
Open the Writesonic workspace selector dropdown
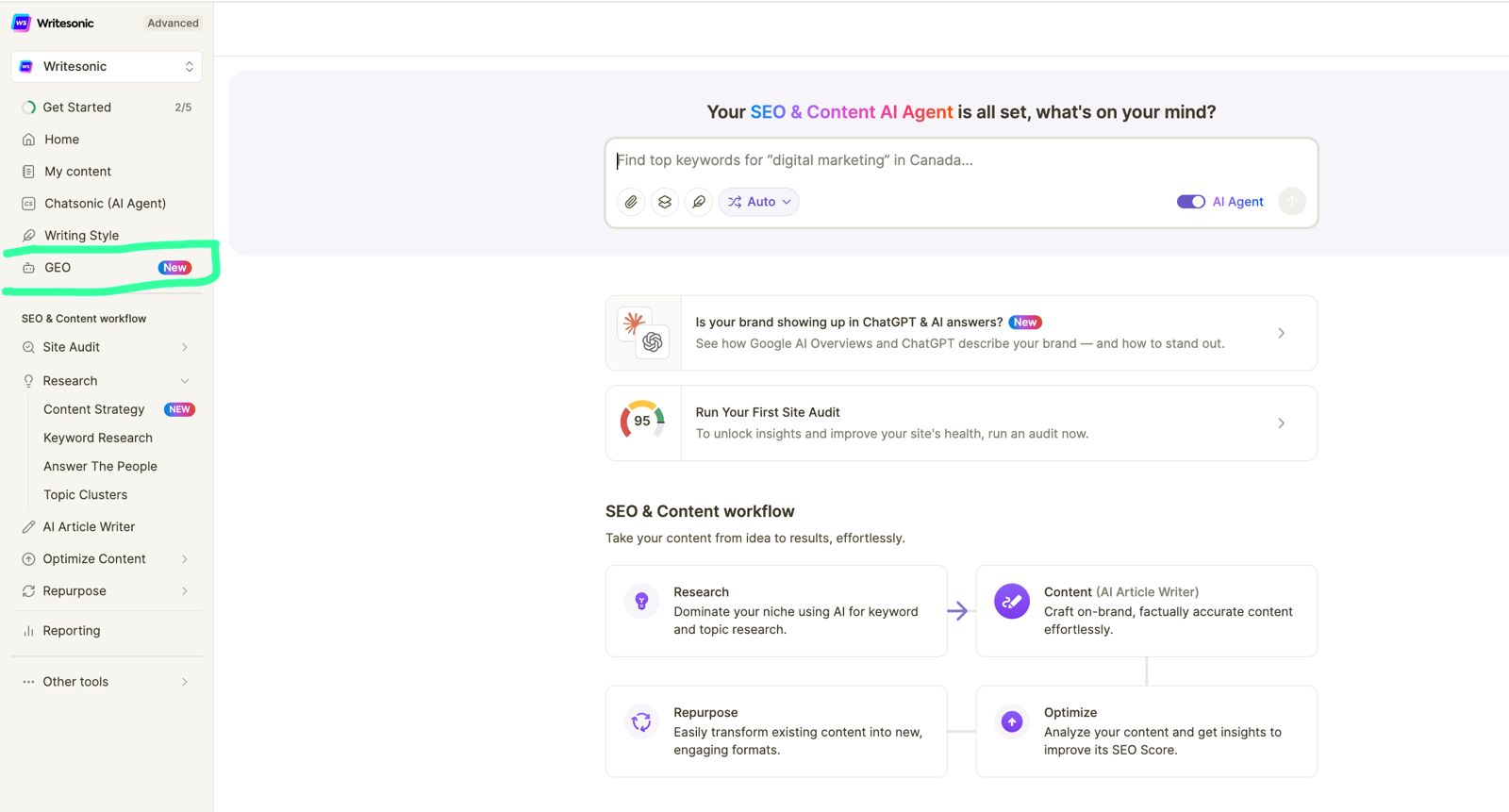point(107,67)
